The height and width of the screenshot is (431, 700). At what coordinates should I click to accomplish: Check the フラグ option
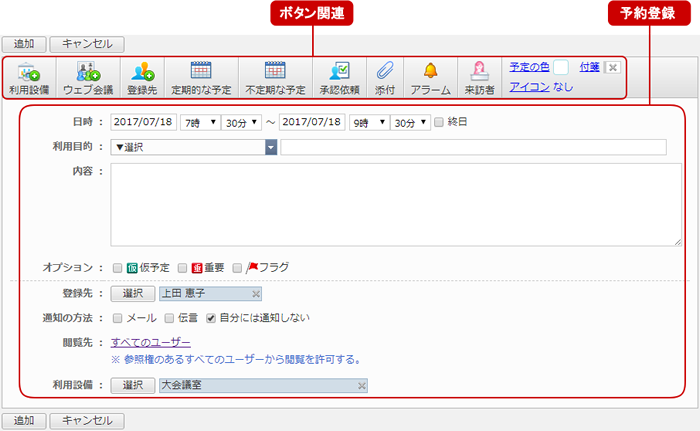pyautogui.click(x=237, y=268)
